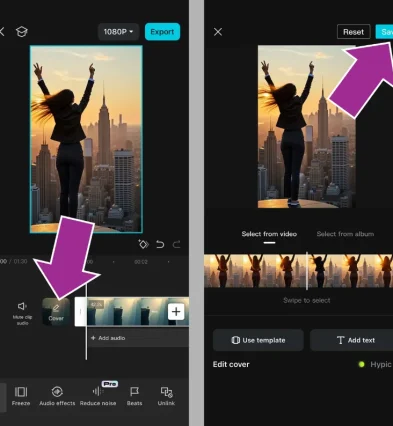Click the 00:02 mark on timeline ruler
This screenshot has width=393, height=426.
[141, 262]
